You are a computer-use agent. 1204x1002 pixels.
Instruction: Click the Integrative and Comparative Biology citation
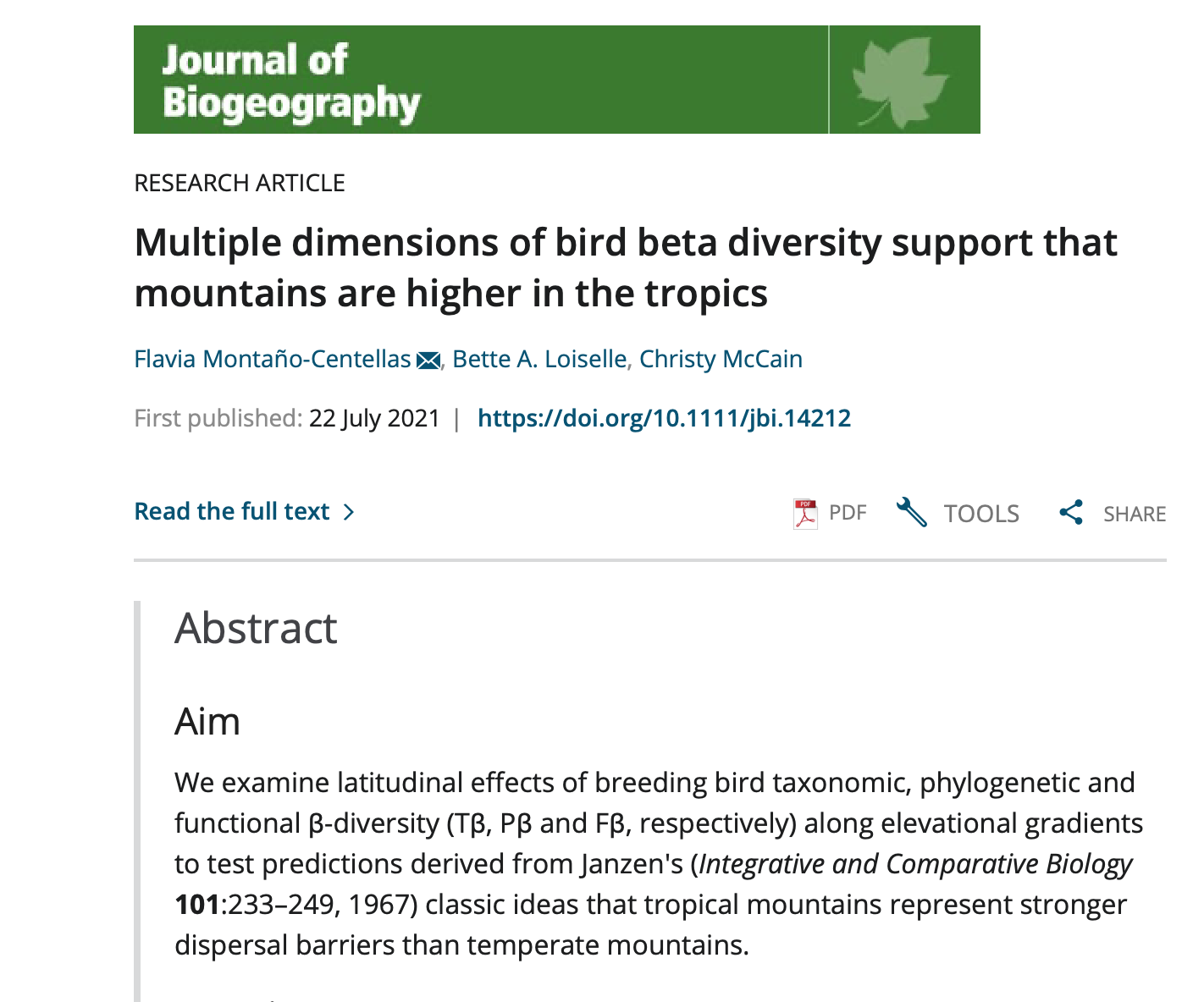click(916, 864)
